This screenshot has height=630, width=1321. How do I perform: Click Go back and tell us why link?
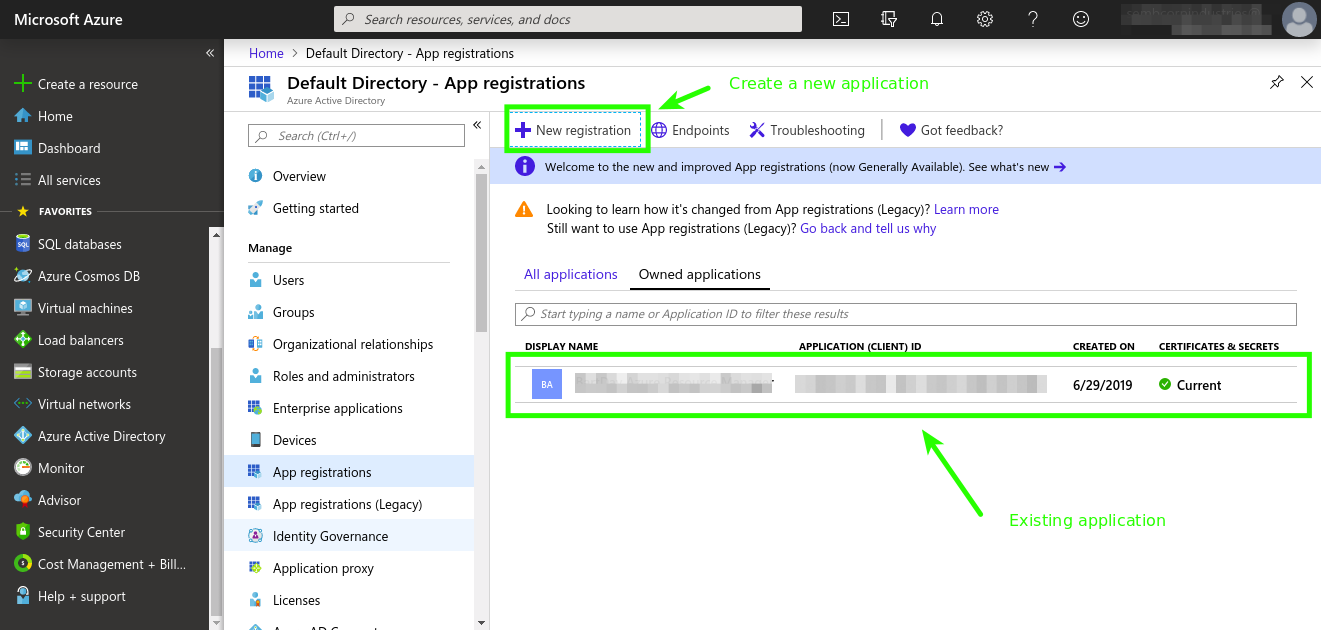tap(868, 228)
